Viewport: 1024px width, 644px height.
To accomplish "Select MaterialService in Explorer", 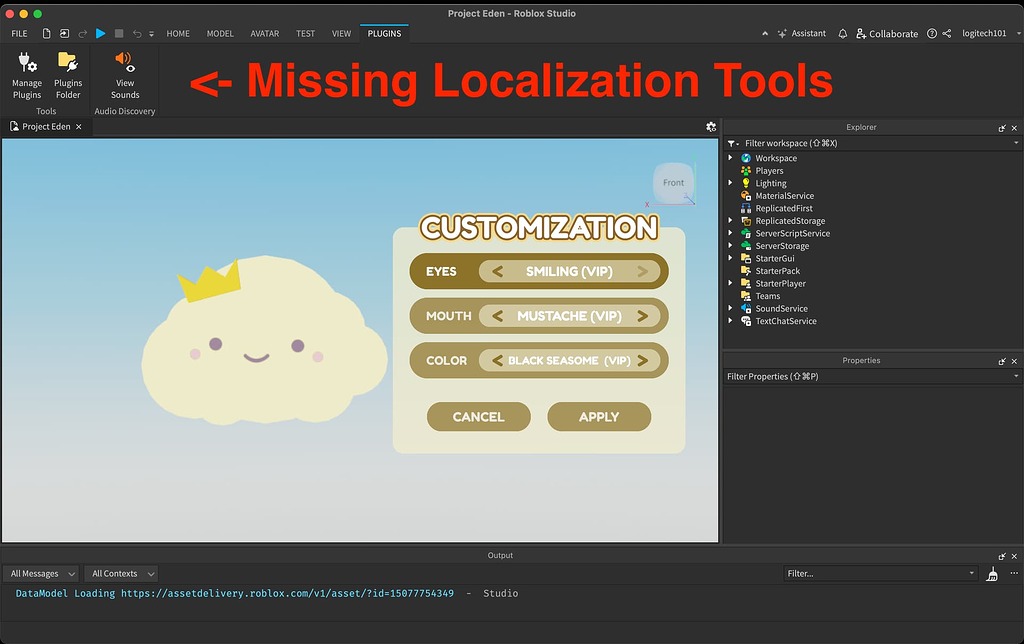I will pos(784,195).
